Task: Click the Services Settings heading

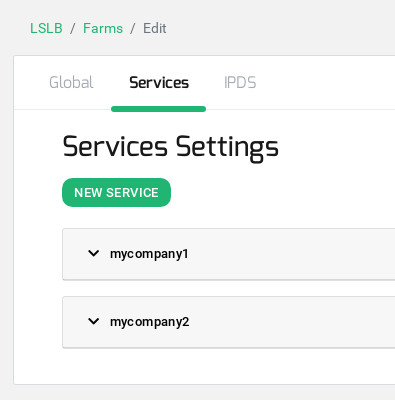Action: point(170,147)
